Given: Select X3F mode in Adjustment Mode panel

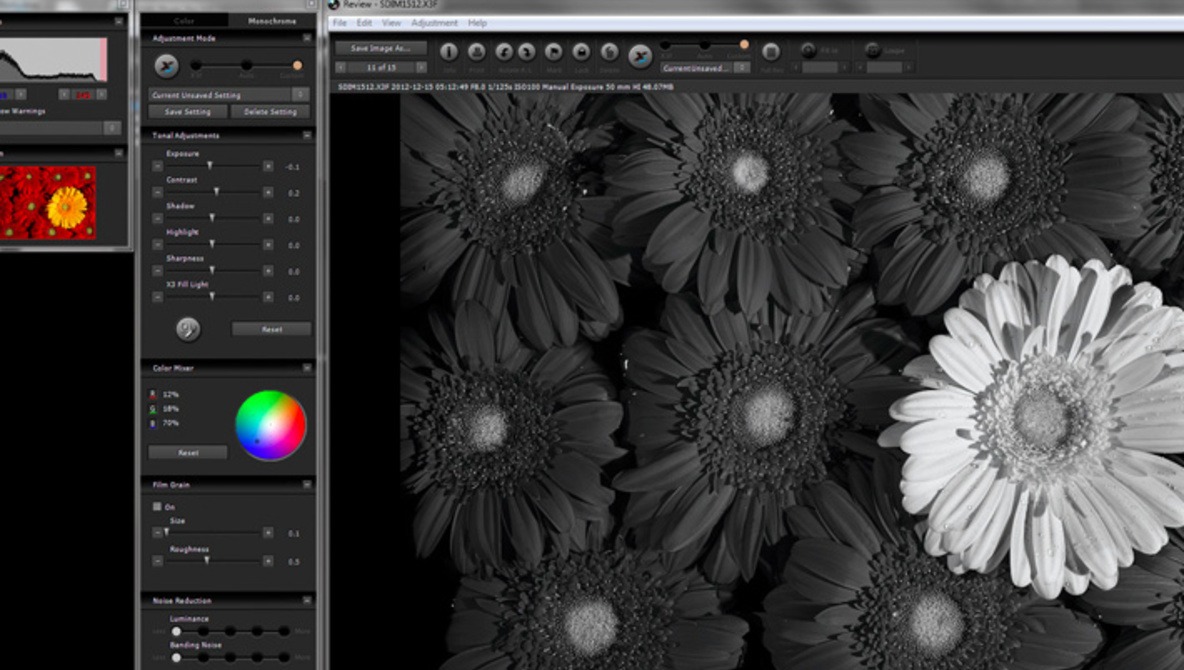Looking at the screenshot, I should [196, 66].
